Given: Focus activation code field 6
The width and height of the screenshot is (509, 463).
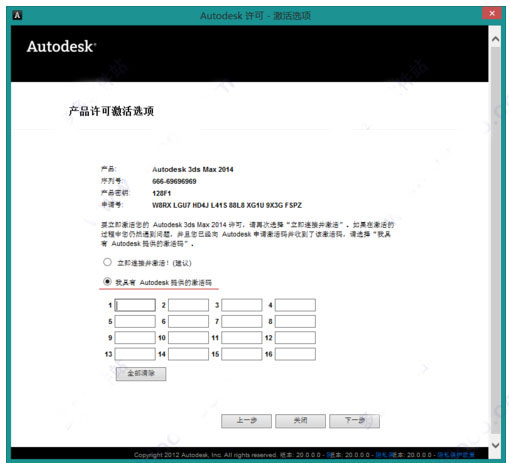Looking at the screenshot, I should pyautogui.click(x=188, y=321).
